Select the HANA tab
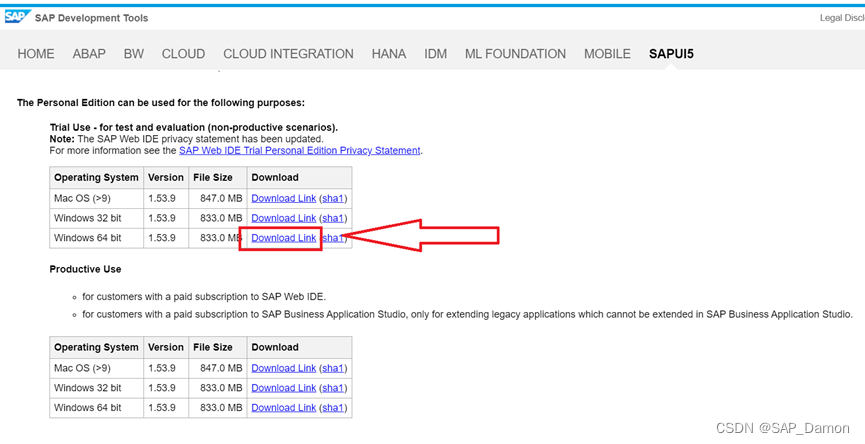The image size is (865, 444). (x=389, y=54)
